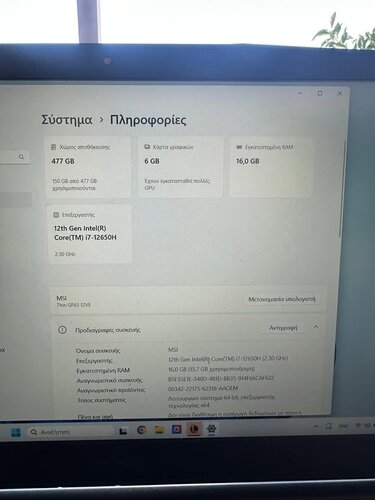Click the info icon beside Προδιαγραφές συσκευής
Viewport: 375px width, 500px height.
tap(62, 330)
